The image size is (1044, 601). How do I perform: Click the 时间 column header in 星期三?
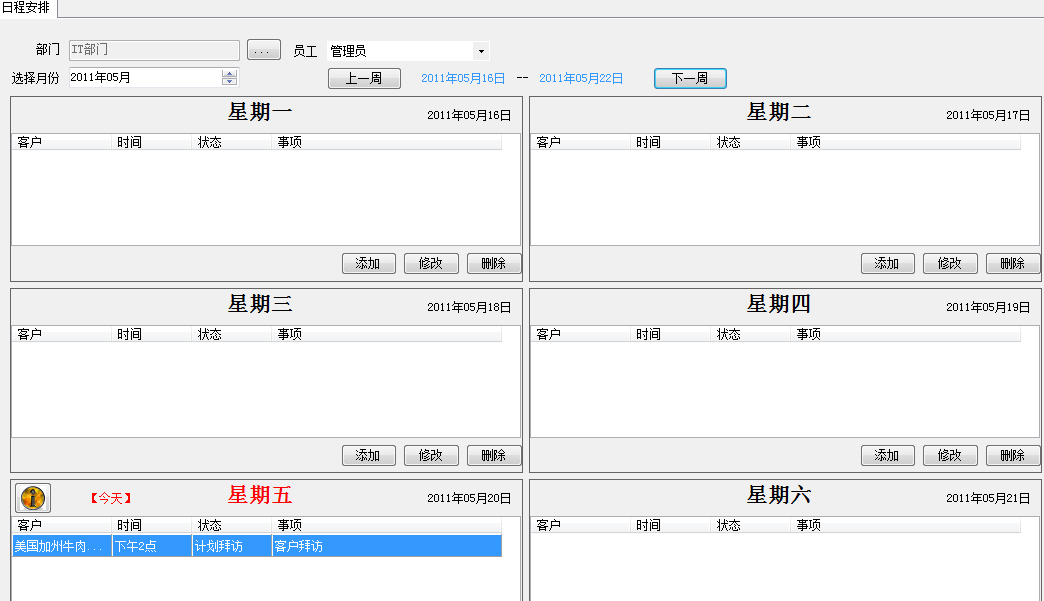pos(152,334)
